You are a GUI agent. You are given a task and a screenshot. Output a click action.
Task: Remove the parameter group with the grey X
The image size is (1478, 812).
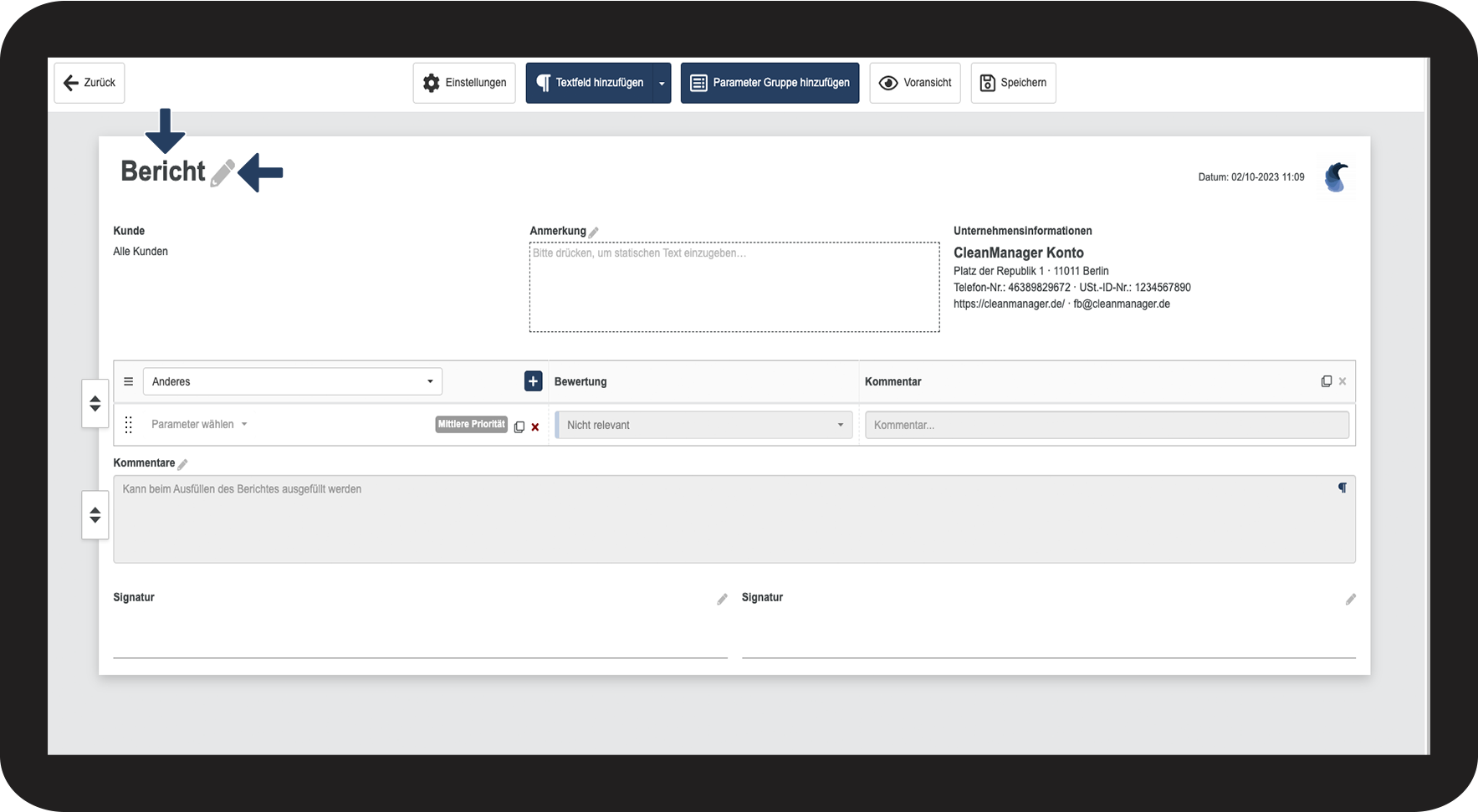(x=1342, y=381)
